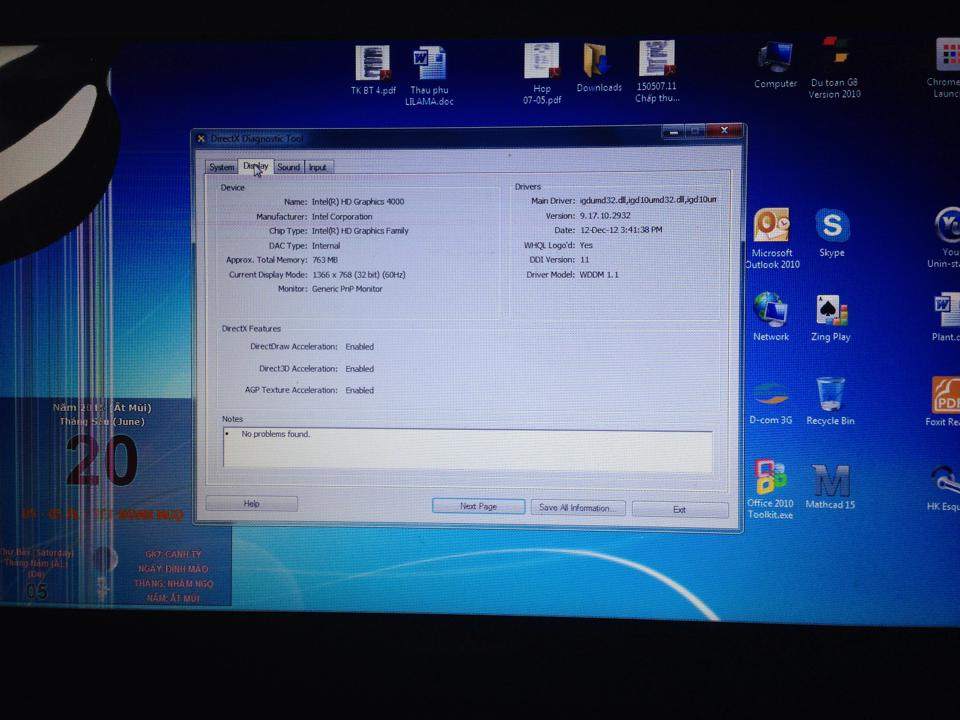Image resolution: width=960 pixels, height=720 pixels.
Task: Click the large date number 20 on calendar gadget
Action: pos(102,460)
